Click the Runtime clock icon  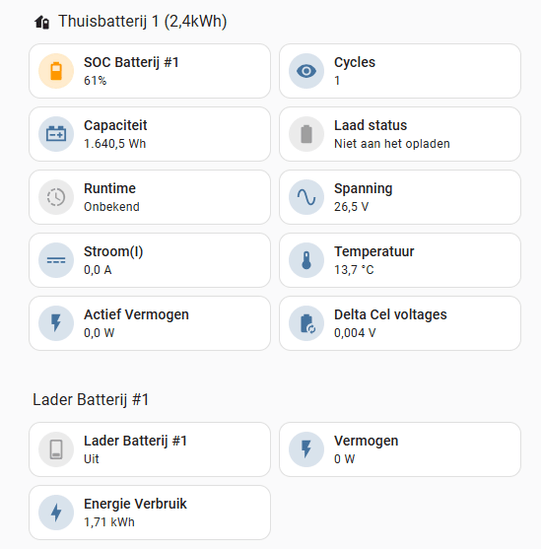(x=56, y=197)
